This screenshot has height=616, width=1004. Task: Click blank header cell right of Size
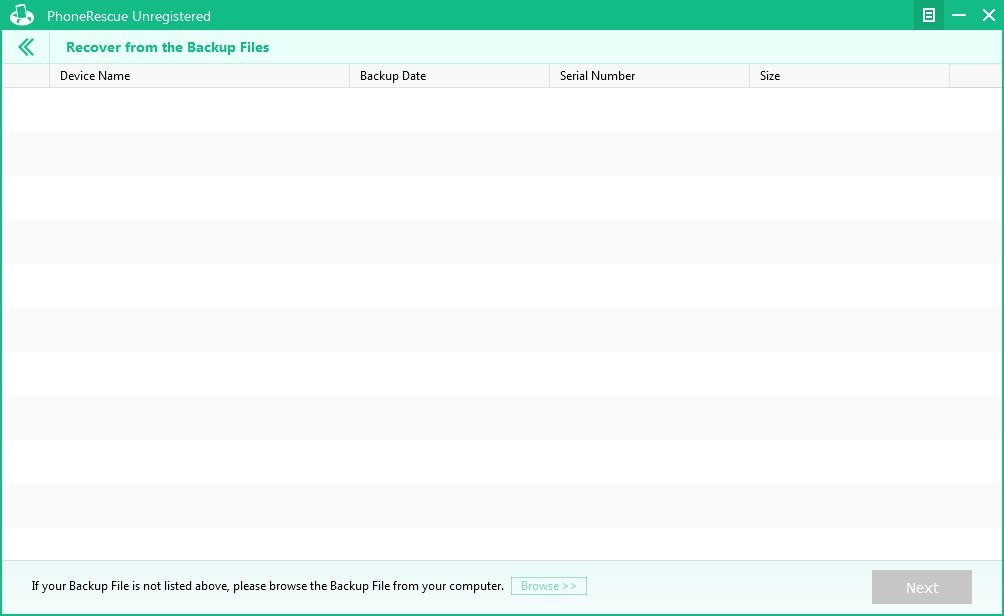975,76
